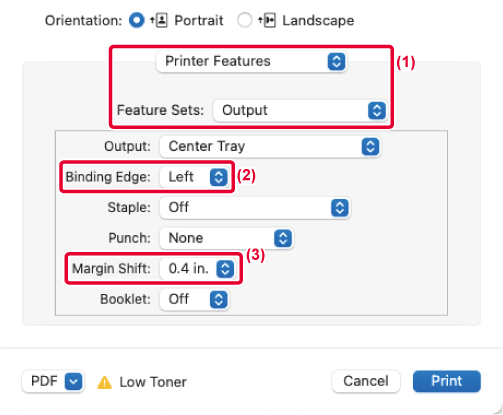Click the portrait page orientation icon

(159, 21)
